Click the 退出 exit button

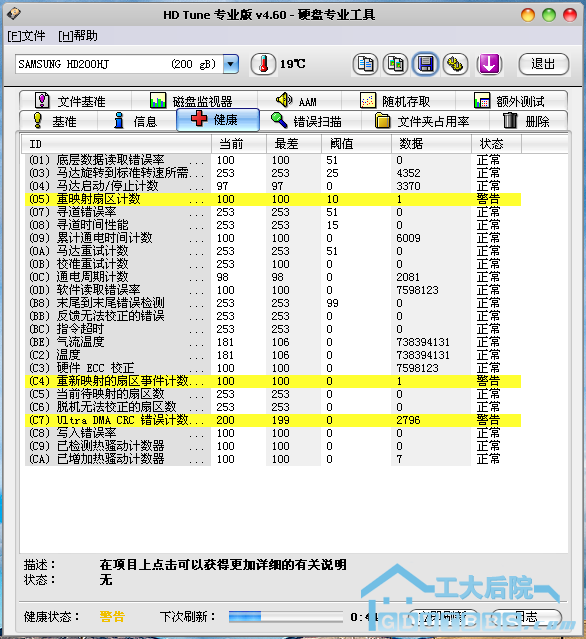544,64
